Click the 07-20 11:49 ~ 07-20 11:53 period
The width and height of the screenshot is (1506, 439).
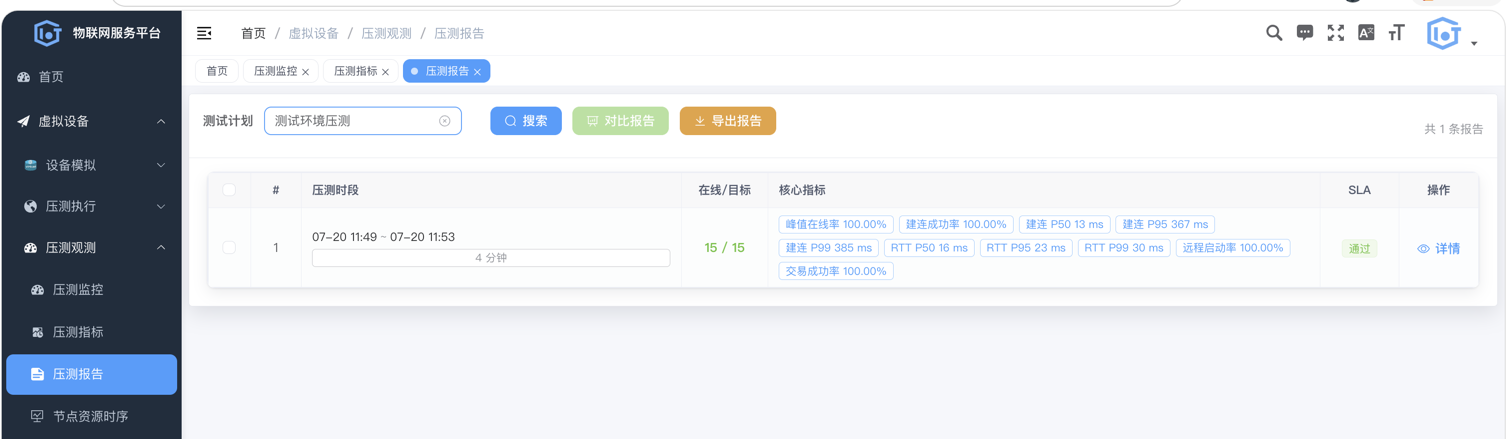click(x=383, y=237)
